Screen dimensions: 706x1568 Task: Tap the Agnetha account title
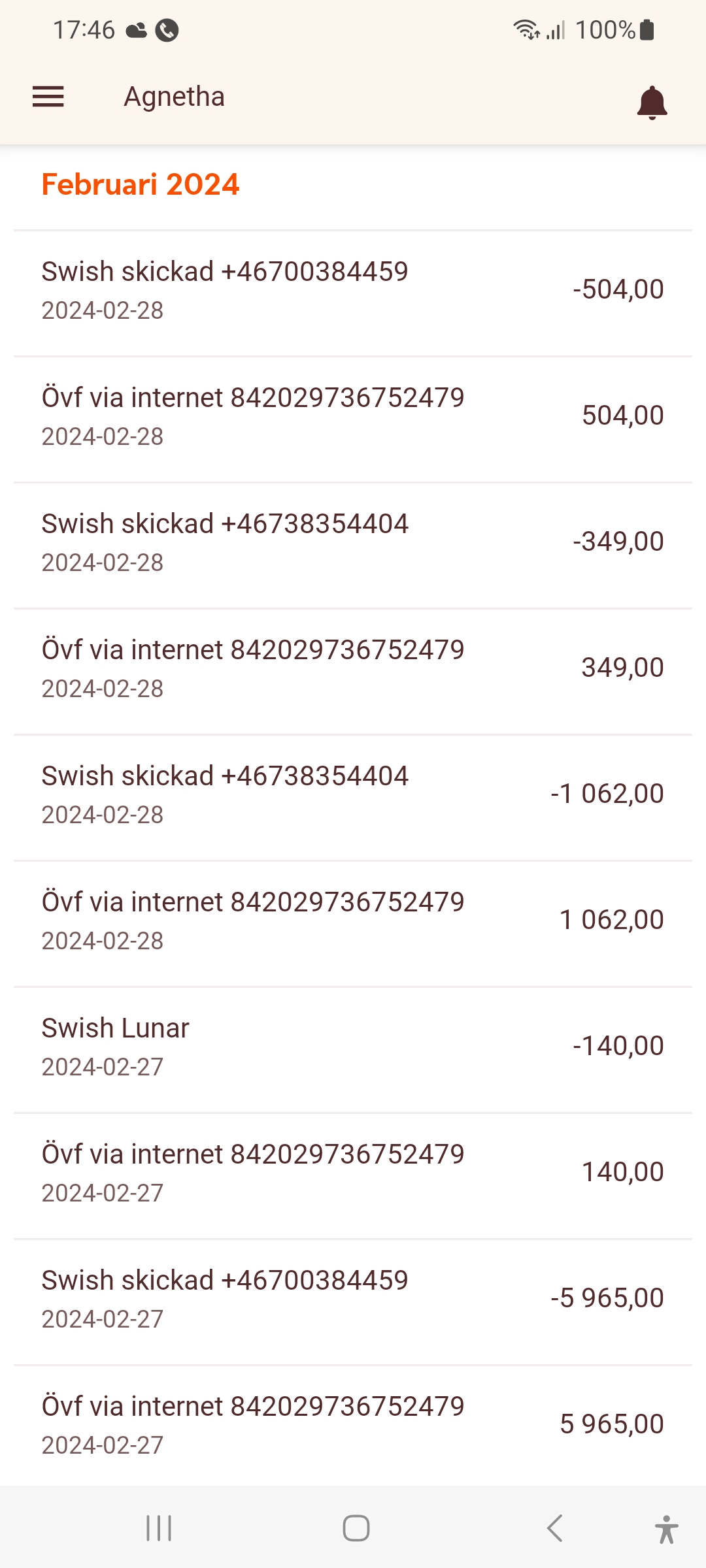point(175,97)
